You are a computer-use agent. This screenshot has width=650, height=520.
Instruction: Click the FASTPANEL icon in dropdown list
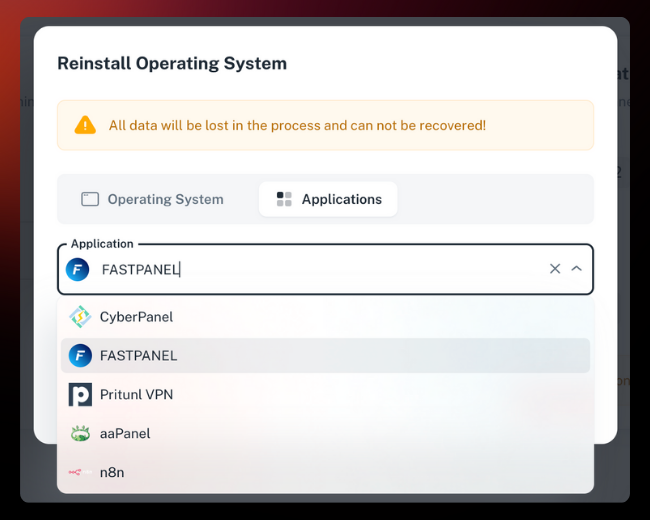tap(80, 355)
